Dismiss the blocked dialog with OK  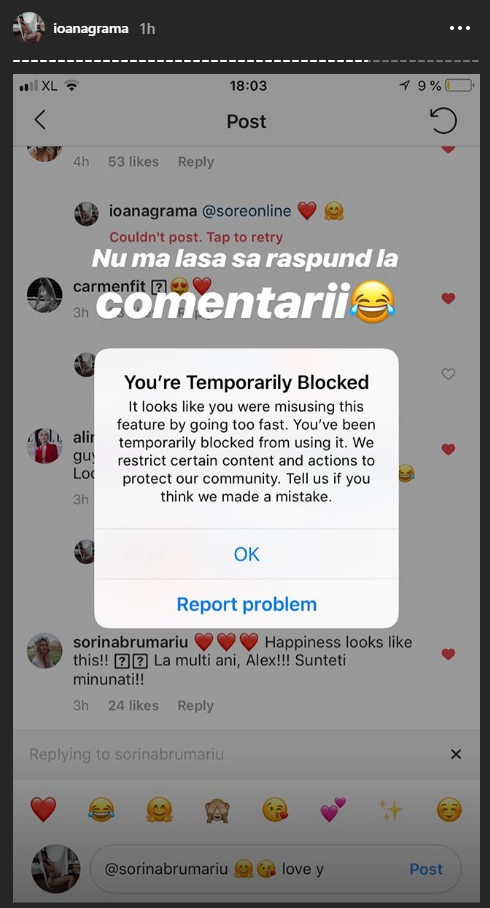point(246,554)
